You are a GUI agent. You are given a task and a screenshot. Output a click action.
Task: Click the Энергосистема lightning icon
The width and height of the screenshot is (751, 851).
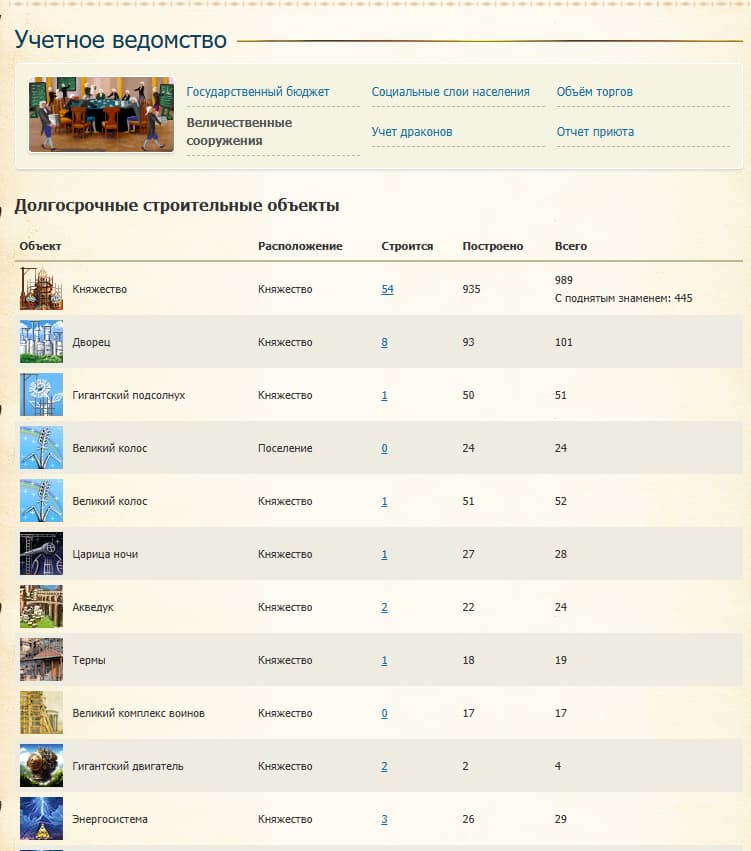tap(41, 819)
